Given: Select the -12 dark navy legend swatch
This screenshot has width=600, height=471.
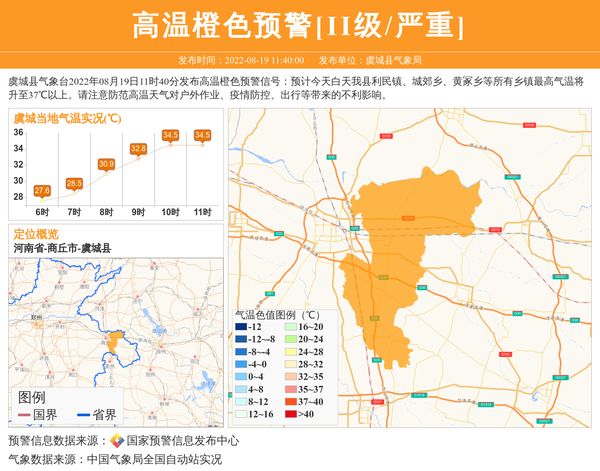Looking at the screenshot, I should [241, 327].
